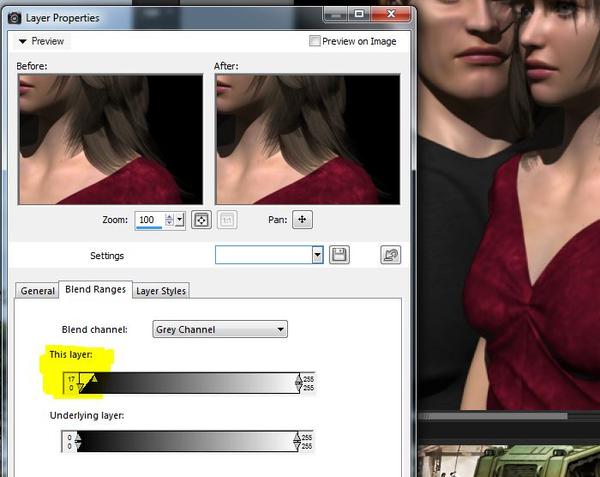Click the Save preset floppy disk icon
This screenshot has height=477, width=600.
tap(339, 255)
